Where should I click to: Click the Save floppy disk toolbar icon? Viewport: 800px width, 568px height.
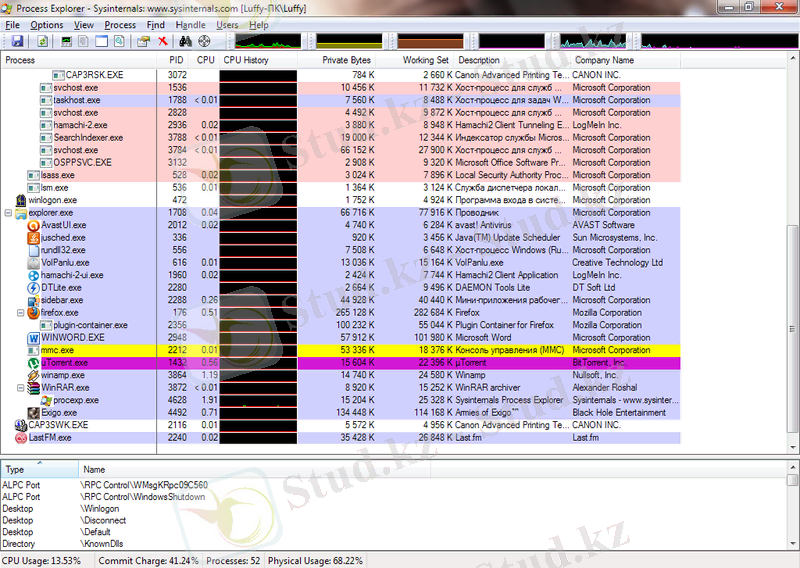[x=17, y=41]
